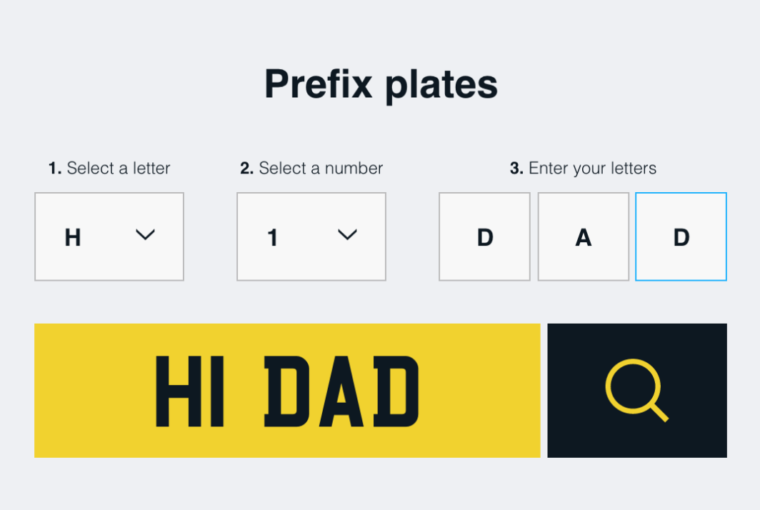
Task: Click the '1. Select a letter' label
Action: point(109,168)
